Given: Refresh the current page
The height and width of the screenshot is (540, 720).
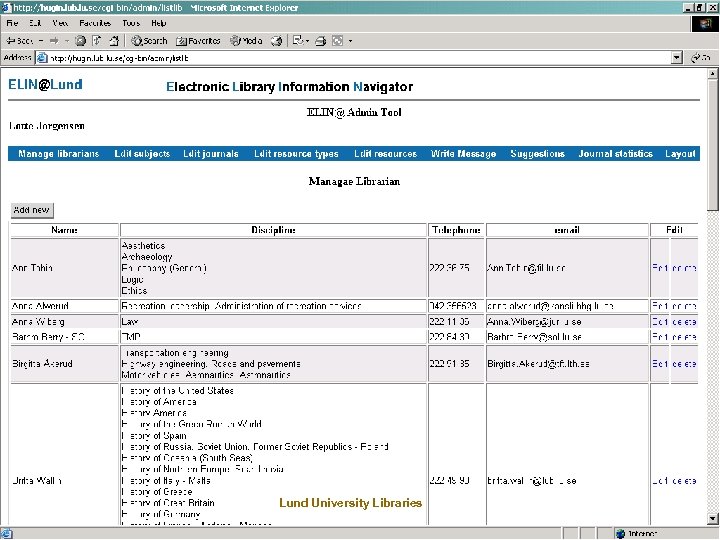Looking at the screenshot, I should point(97,41).
